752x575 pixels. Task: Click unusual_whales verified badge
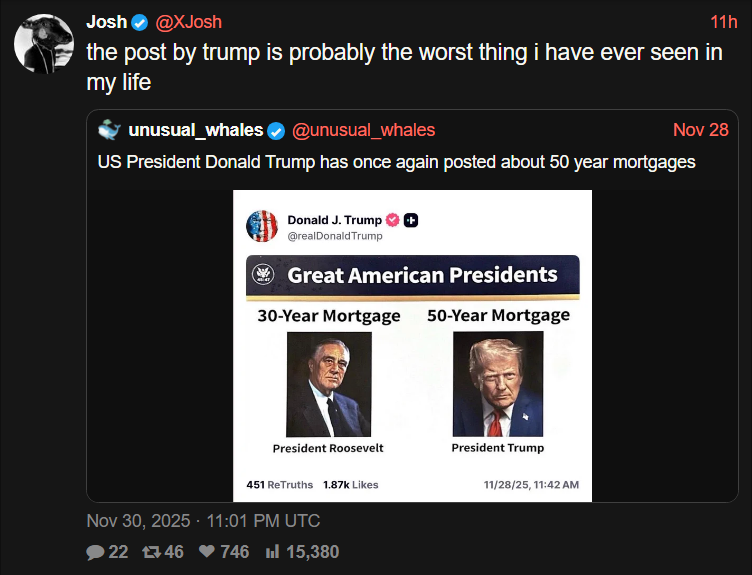coord(277,131)
